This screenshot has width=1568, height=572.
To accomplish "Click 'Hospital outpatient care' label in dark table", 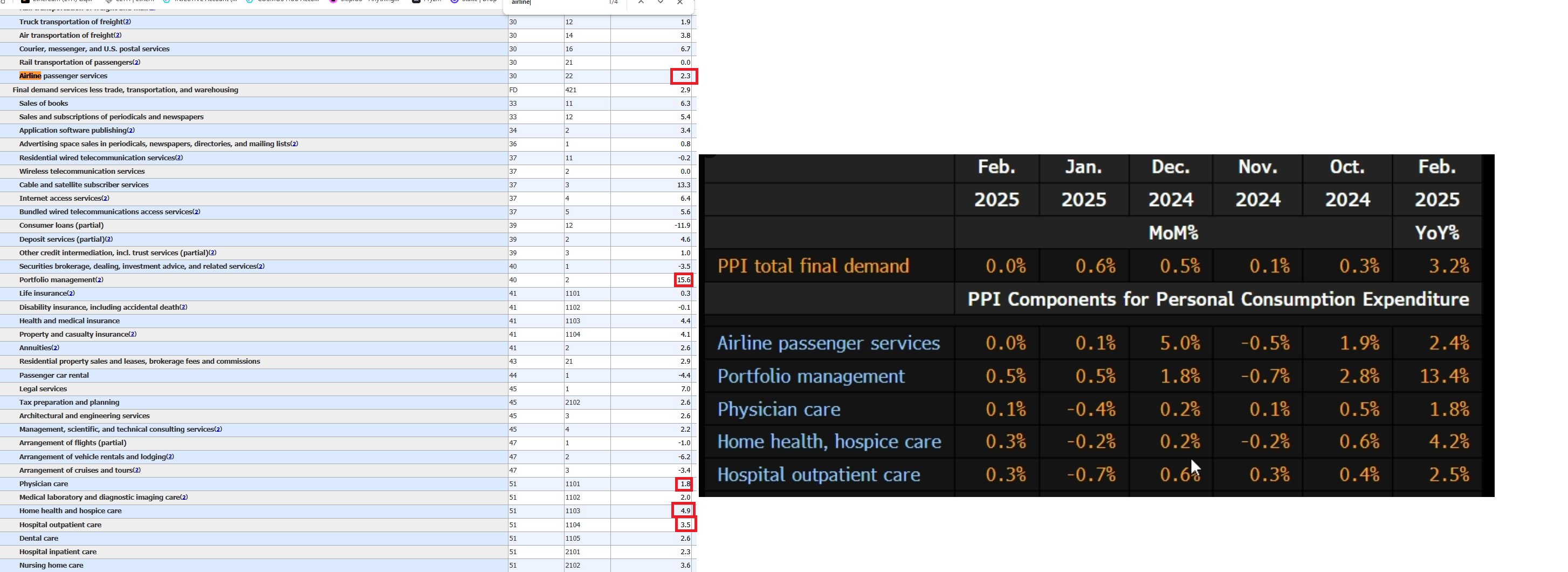I will 819,474.
